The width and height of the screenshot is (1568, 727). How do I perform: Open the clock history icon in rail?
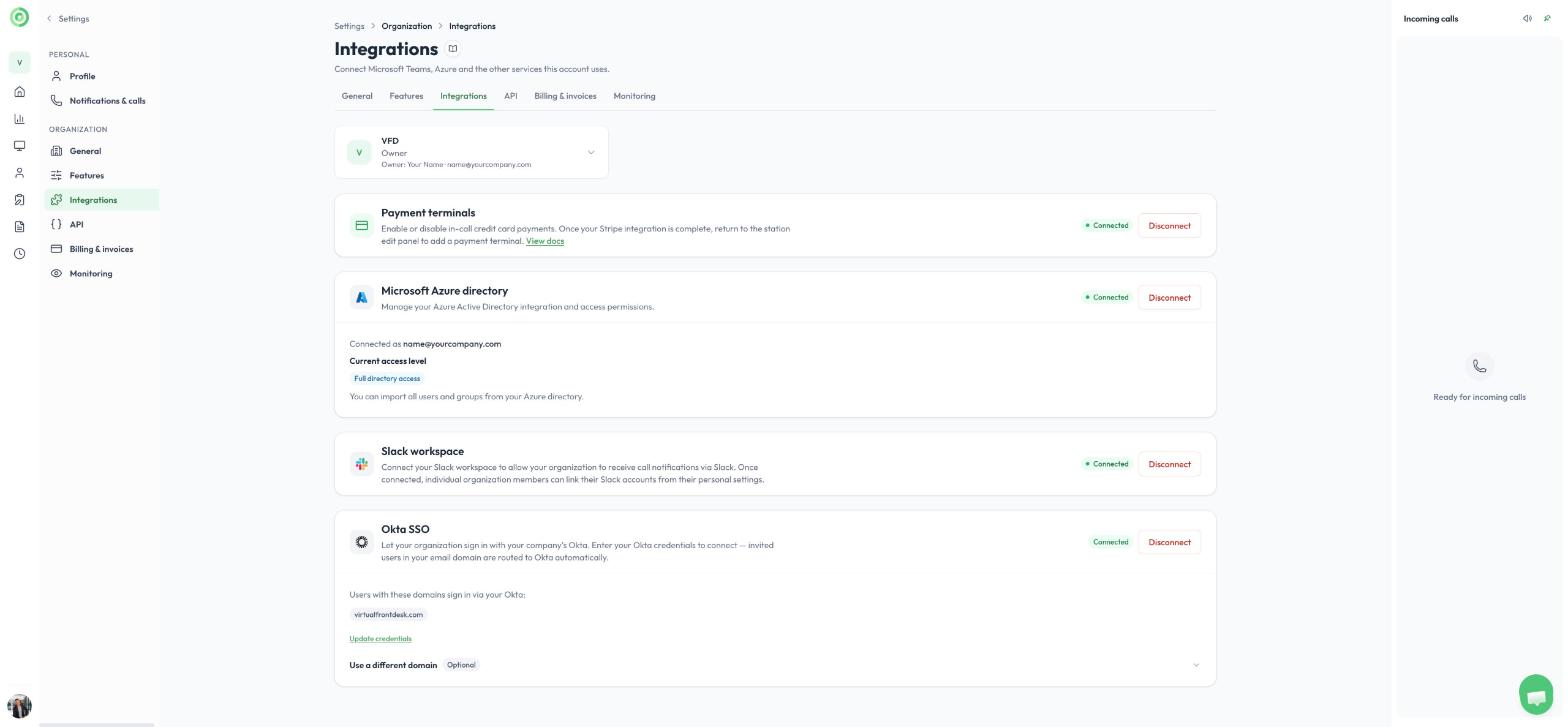tap(19, 254)
